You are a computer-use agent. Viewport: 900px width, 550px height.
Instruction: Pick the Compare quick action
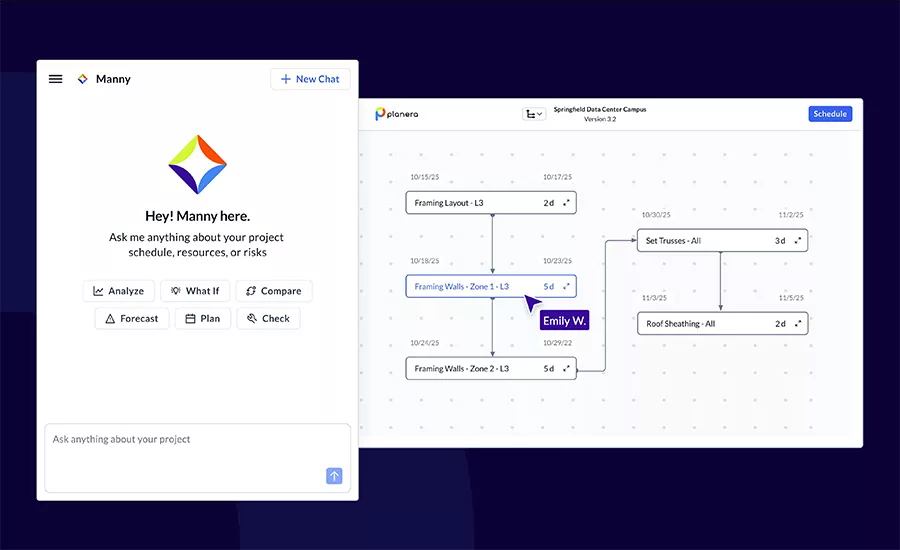(x=273, y=291)
